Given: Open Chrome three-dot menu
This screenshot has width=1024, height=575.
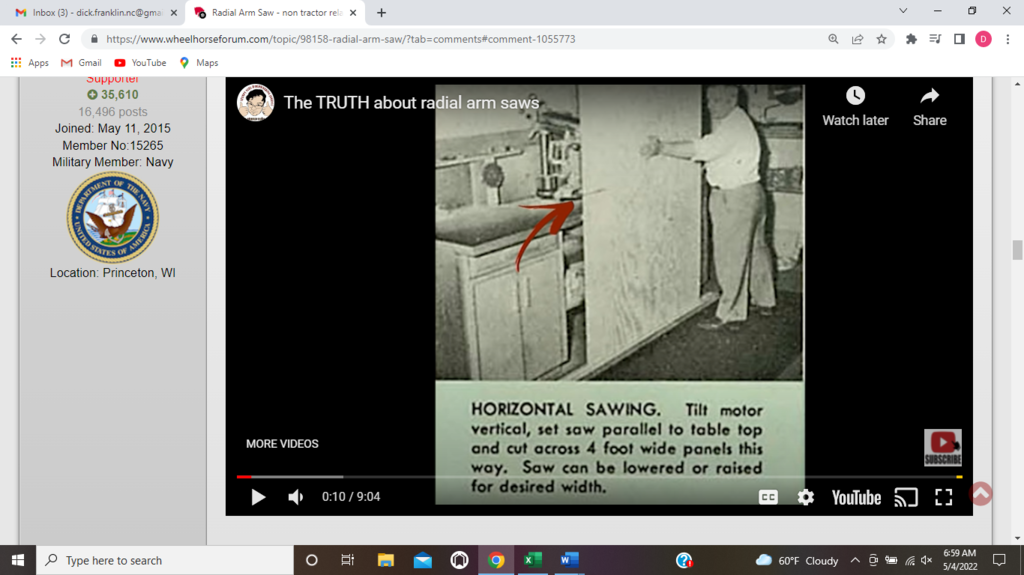Looking at the screenshot, I should coord(1008,39).
